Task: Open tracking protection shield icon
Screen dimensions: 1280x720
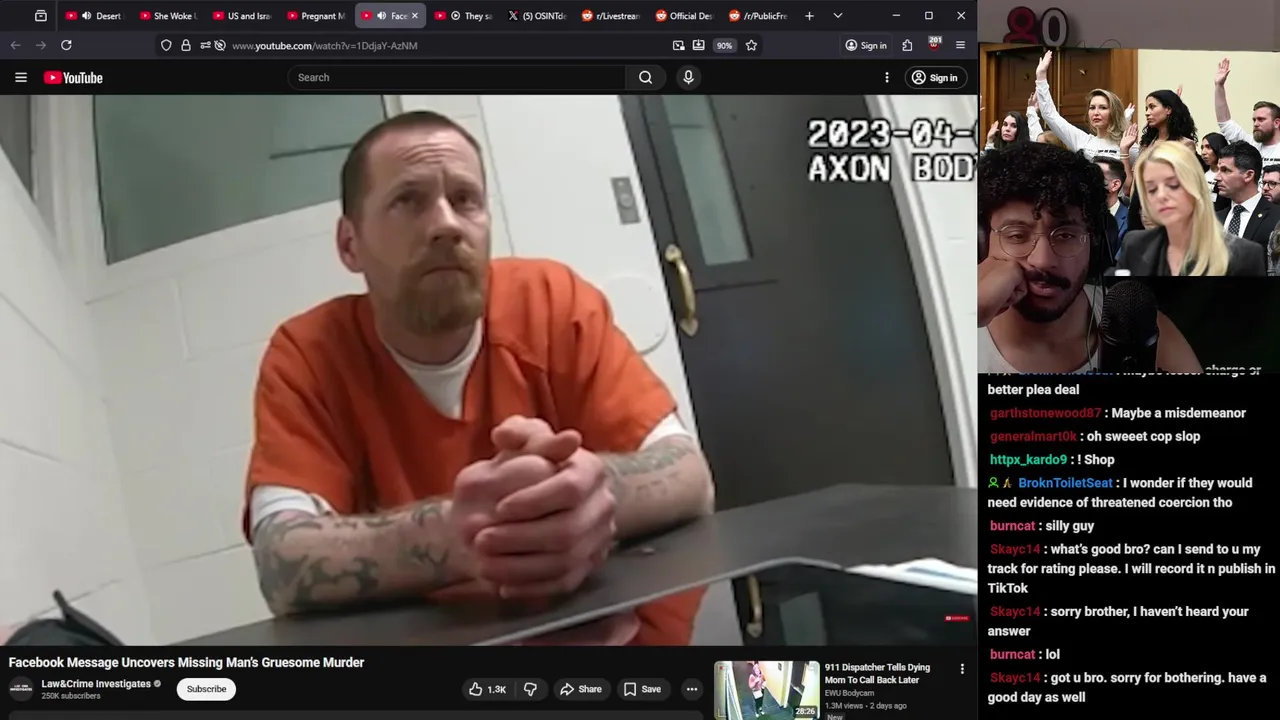Action: (x=166, y=45)
